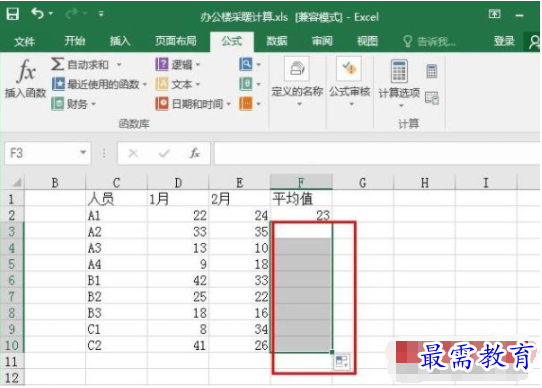Open the 计算选项 dropdown
Image resolution: width=542 pixels, height=388 pixels.
click(x=399, y=83)
